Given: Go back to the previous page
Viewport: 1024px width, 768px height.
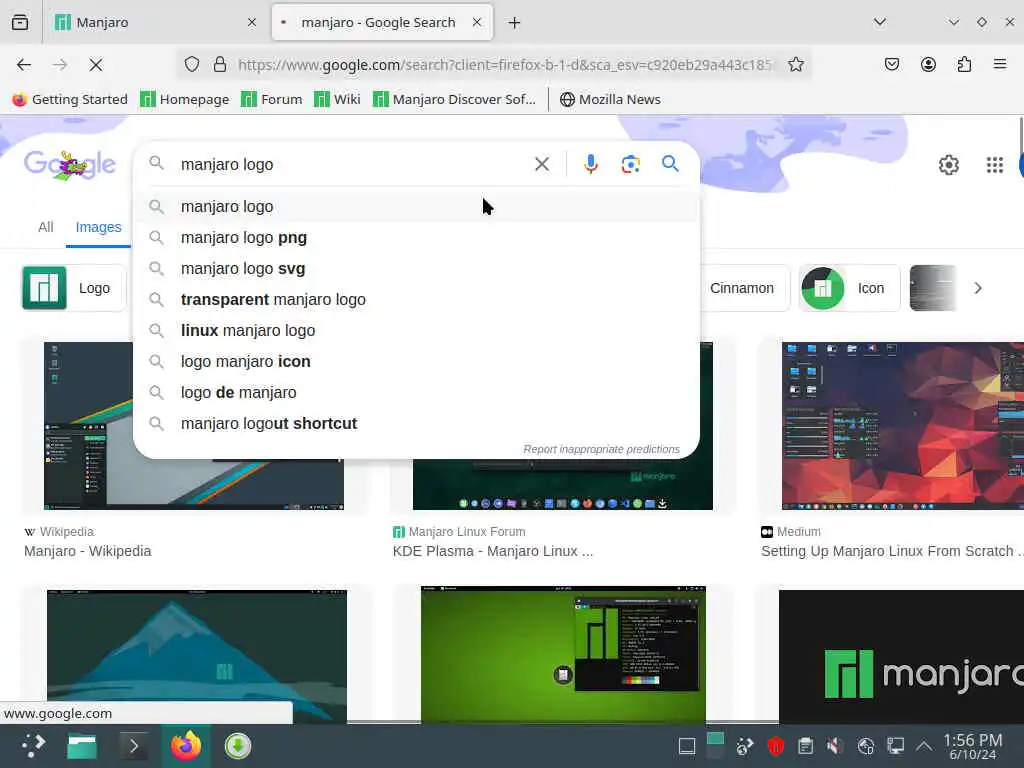Looking at the screenshot, I should [x=24, y=65].
